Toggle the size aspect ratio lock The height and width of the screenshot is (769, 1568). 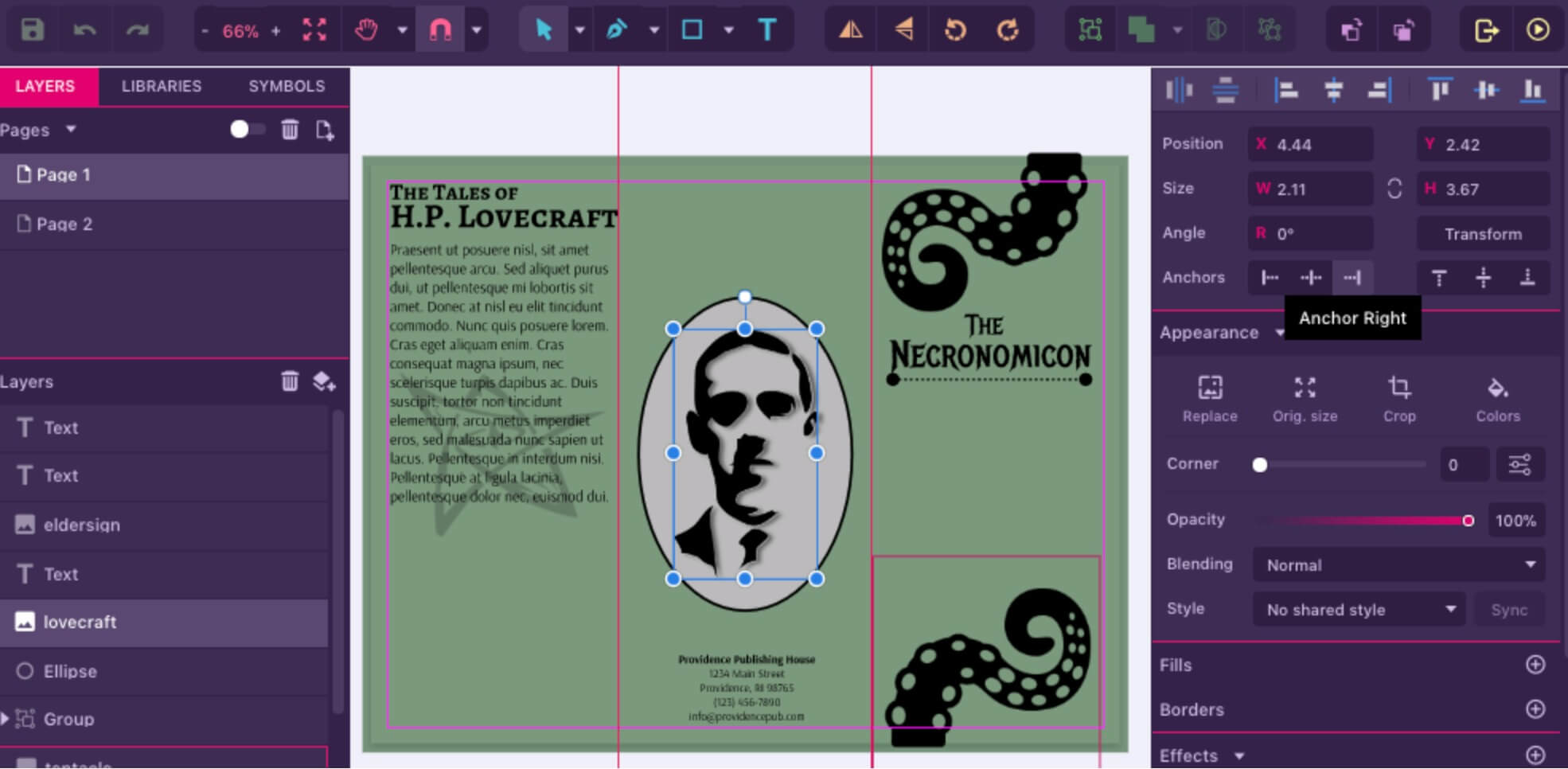[x=1394, y=189]
